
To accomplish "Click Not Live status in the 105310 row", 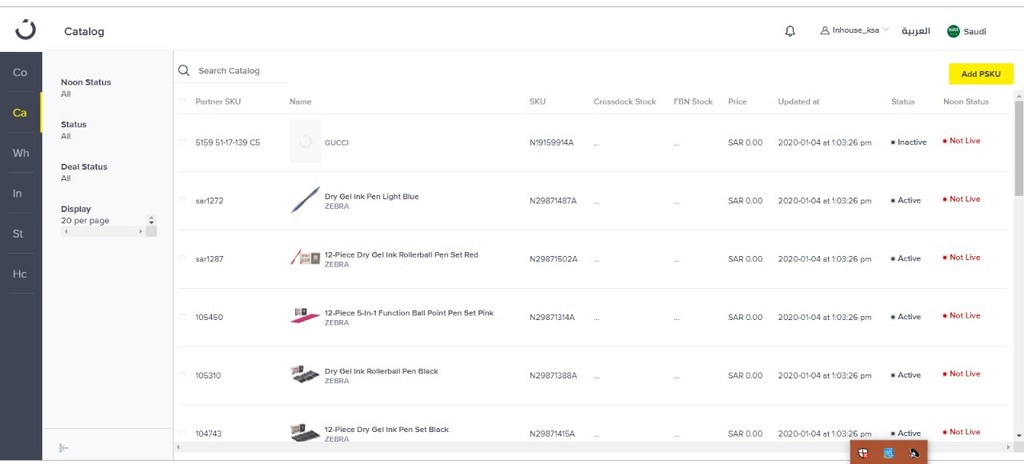I will pyautogui.click(x=961, y=374).
